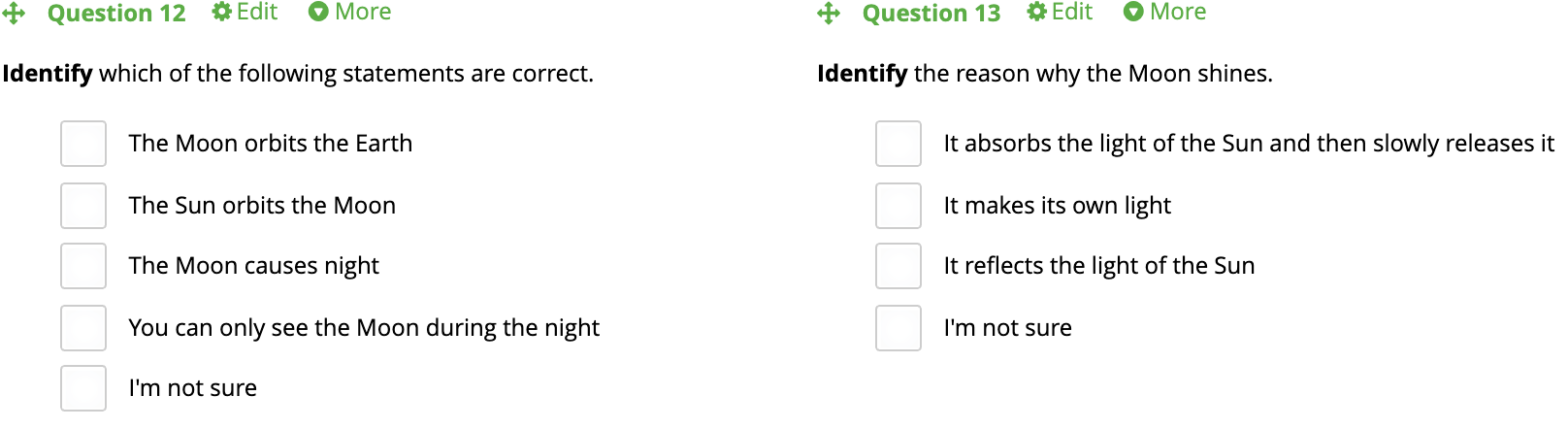Check 'The Moon orbits the Earth'

point(83,144)
